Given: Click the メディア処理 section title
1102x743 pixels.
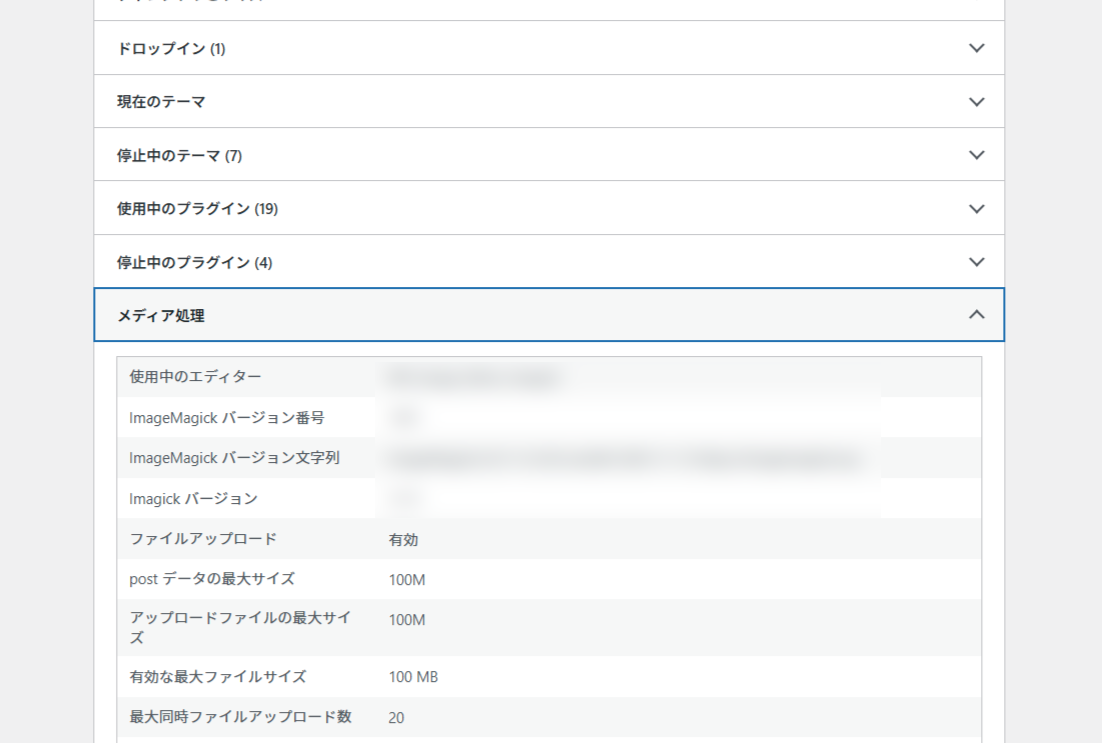Looking at the screenshot, I should [x=161, y=315].
